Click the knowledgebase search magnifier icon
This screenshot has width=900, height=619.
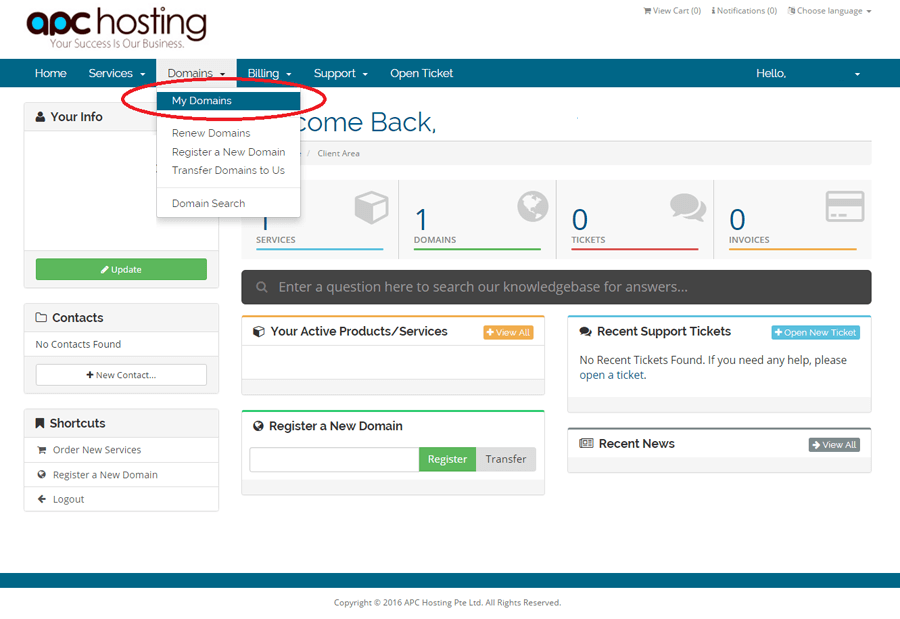(262, 287)
